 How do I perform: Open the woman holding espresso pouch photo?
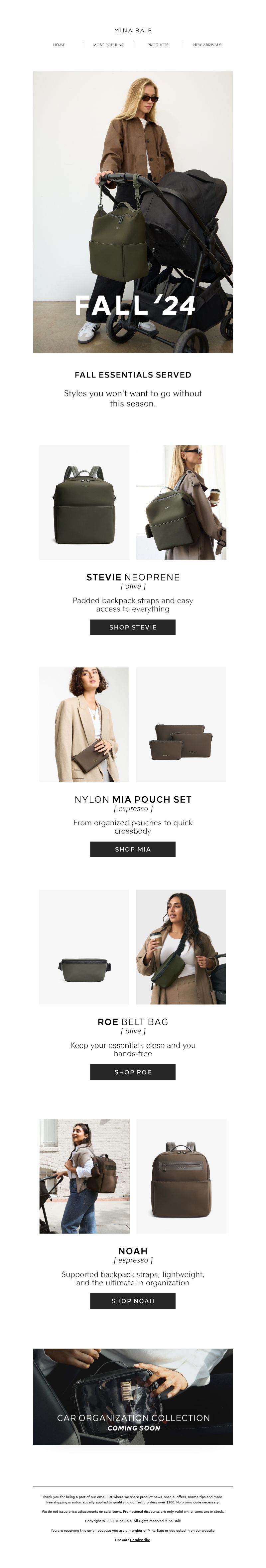coord(84,724)
